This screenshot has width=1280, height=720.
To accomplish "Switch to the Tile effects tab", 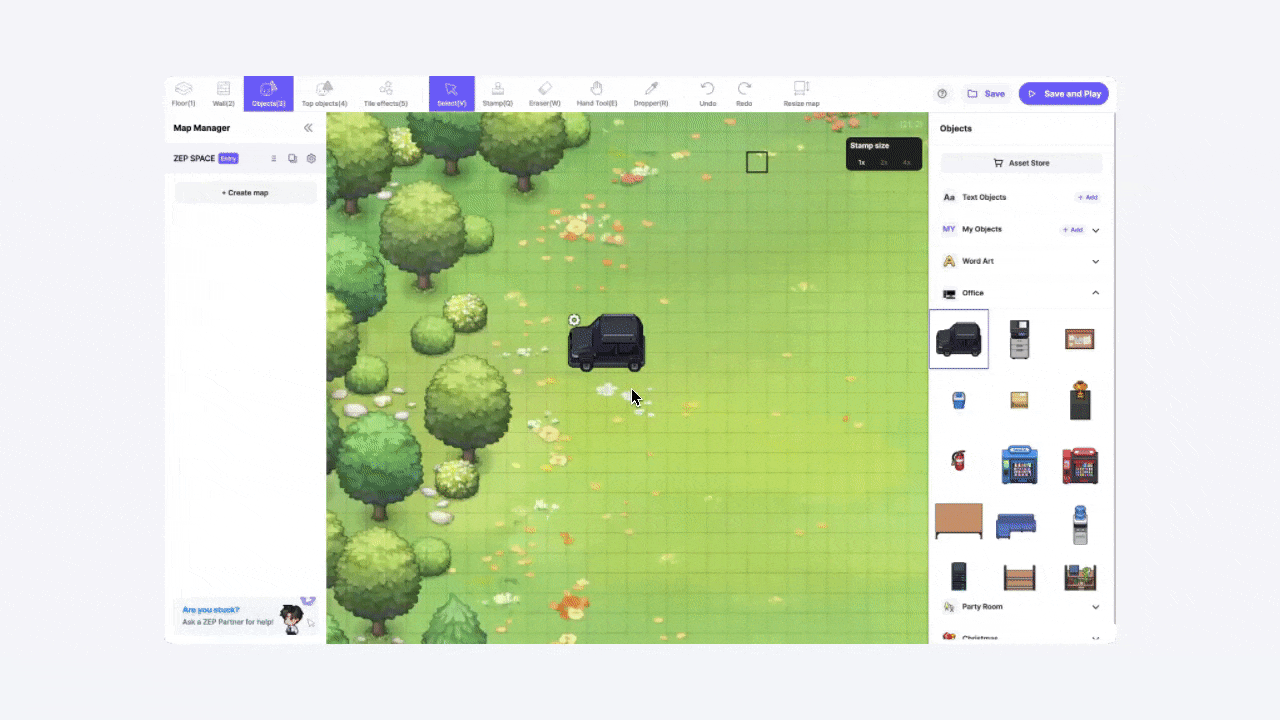I will click(385, 94).
